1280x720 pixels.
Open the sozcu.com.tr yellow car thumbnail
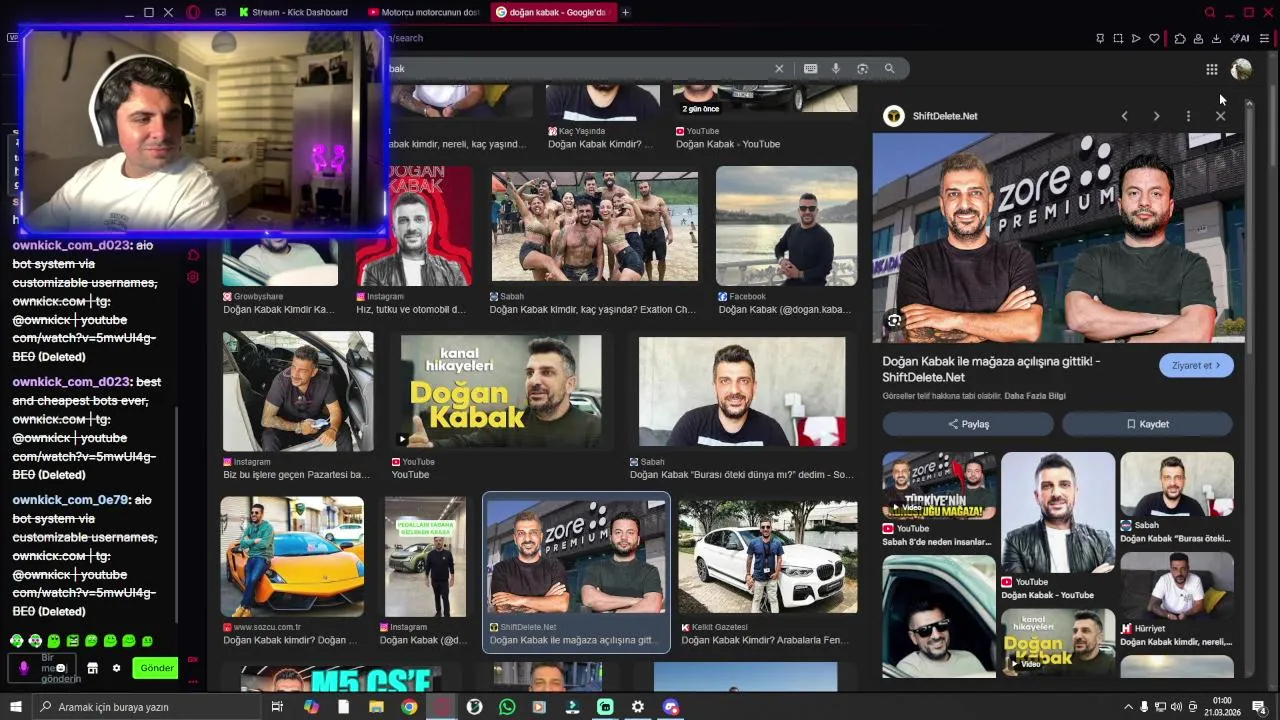pos(292,557)
